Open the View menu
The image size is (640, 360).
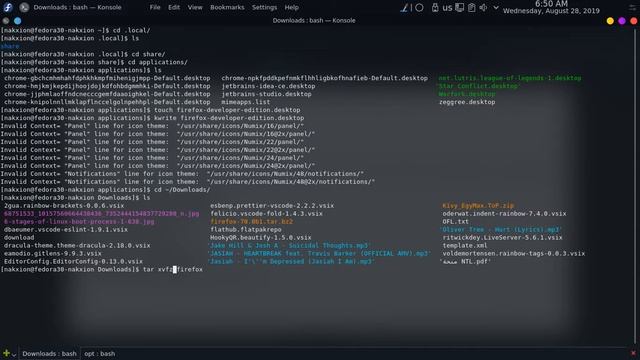click(x=195, y=7)
